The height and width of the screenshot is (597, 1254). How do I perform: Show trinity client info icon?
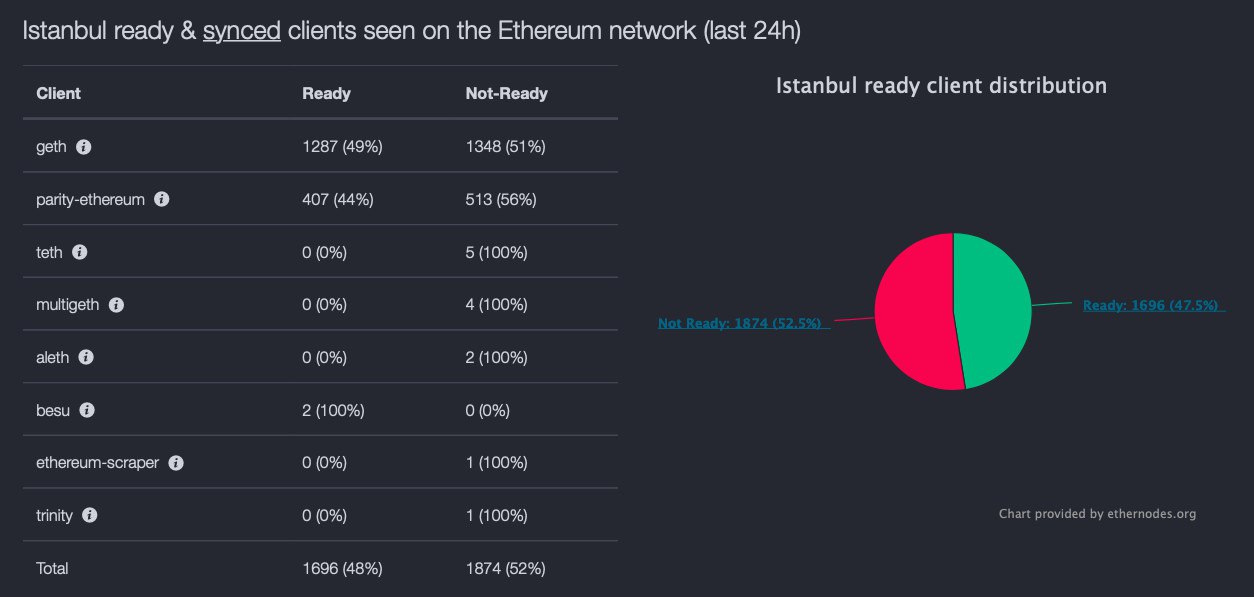(x=90, y=515)
